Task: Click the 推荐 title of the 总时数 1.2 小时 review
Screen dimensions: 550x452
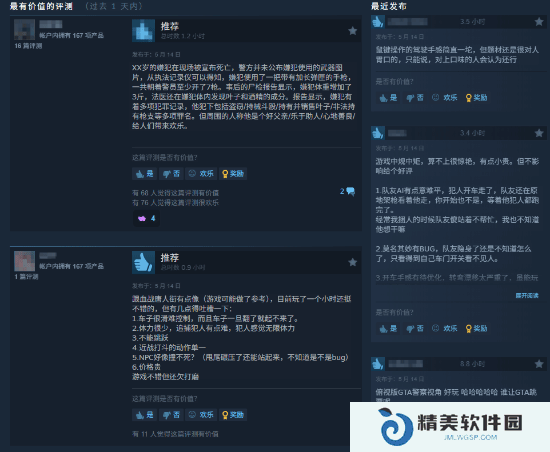Action: 170,26
